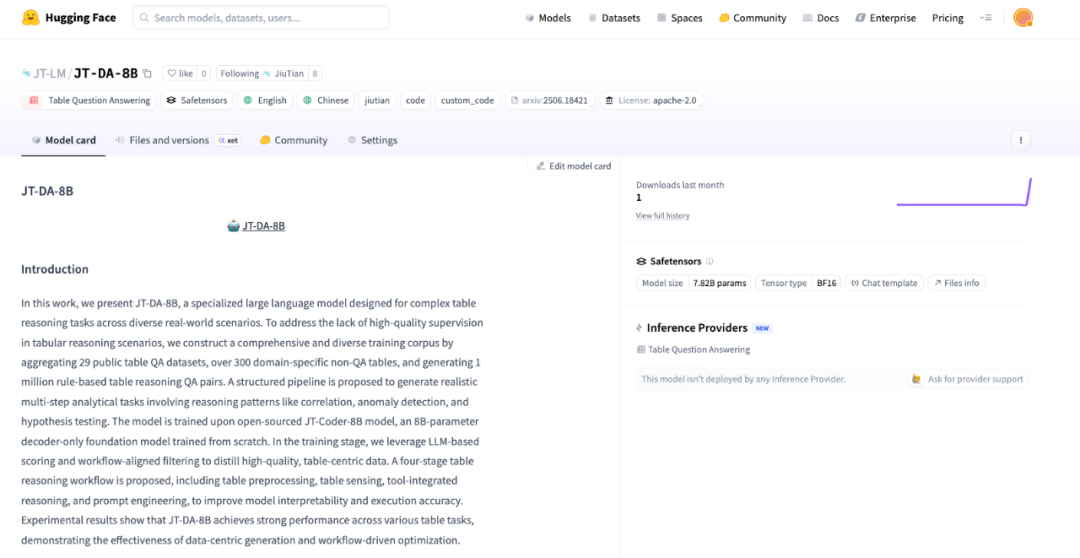Click the downloads history line chart
1080x558 pixels.
click(x=964, y=192)
